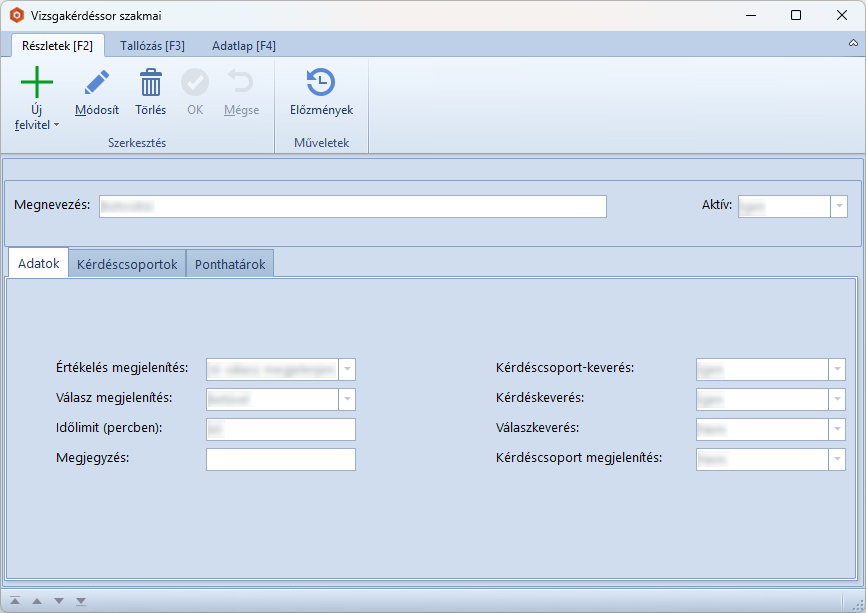Open Válaszkeverés dropdown
Viewport: 866px width, 613px height.
pos(837,429)
